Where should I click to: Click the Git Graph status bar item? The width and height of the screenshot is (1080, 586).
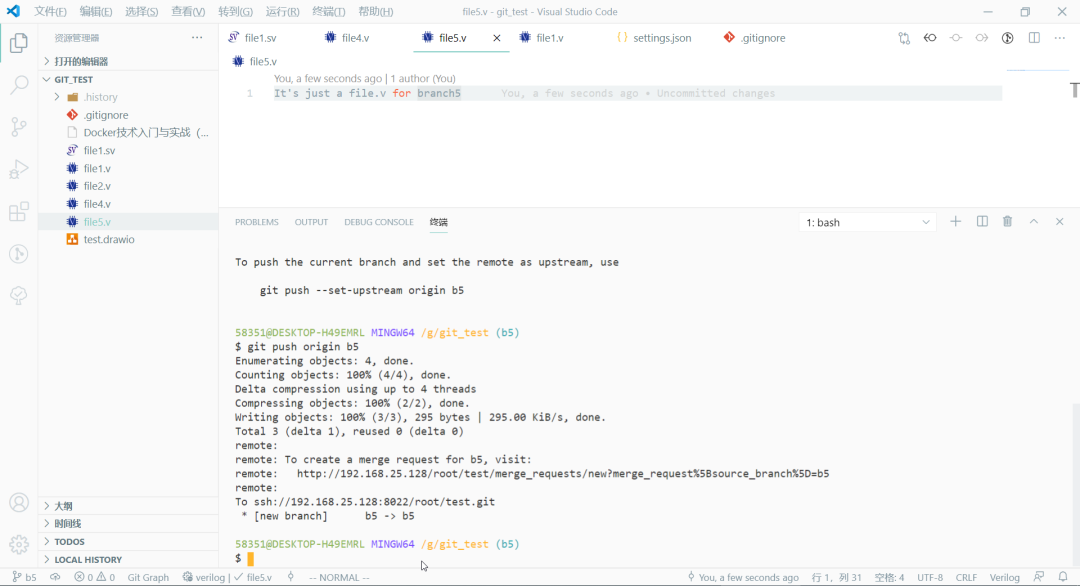(147, 577)
